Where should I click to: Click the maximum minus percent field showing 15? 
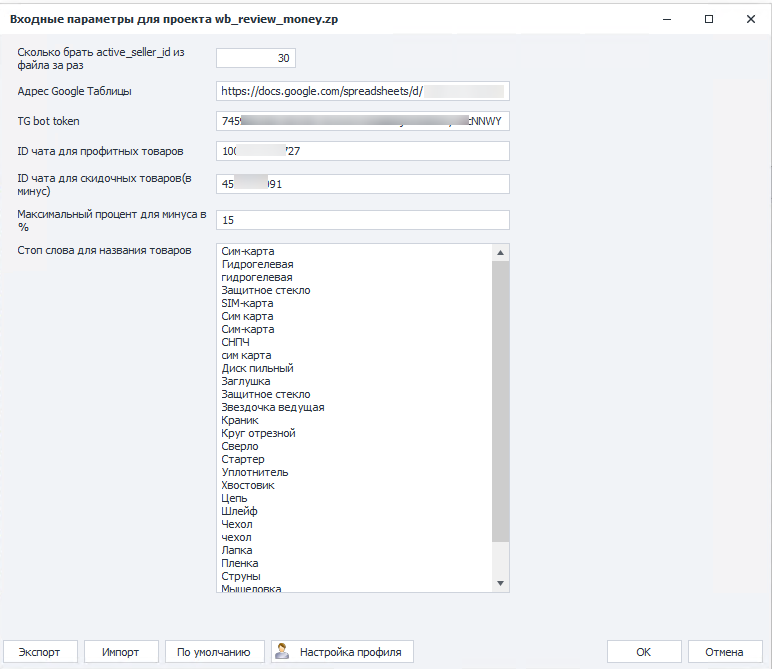(x=363, y=220)
